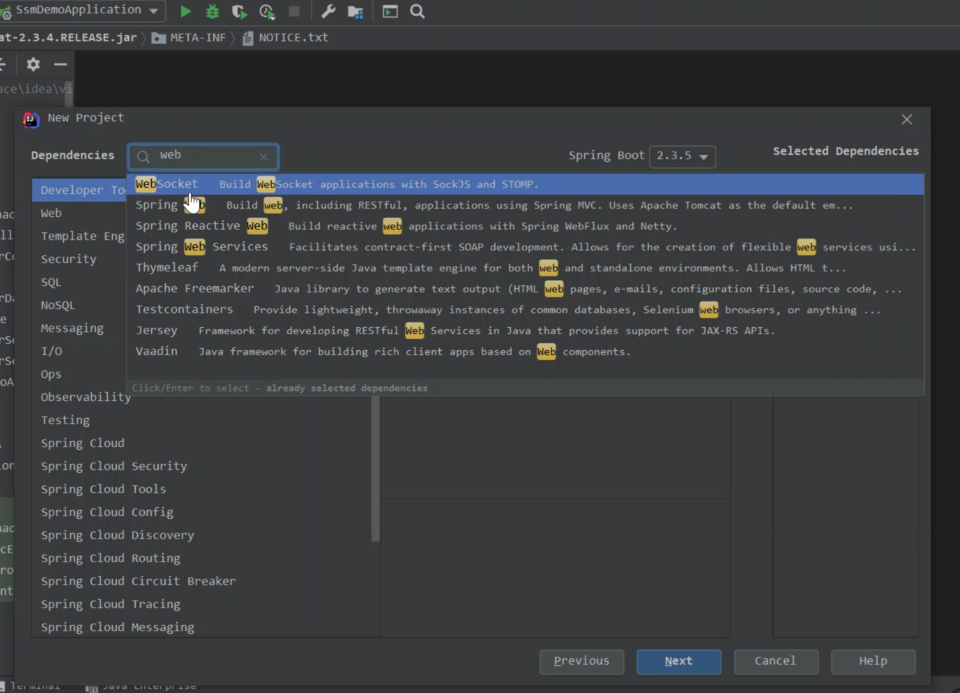Image resolution: width=960 pixels, height=693 pixels.
Task: Select the SQL category
Action: [80, 282]
